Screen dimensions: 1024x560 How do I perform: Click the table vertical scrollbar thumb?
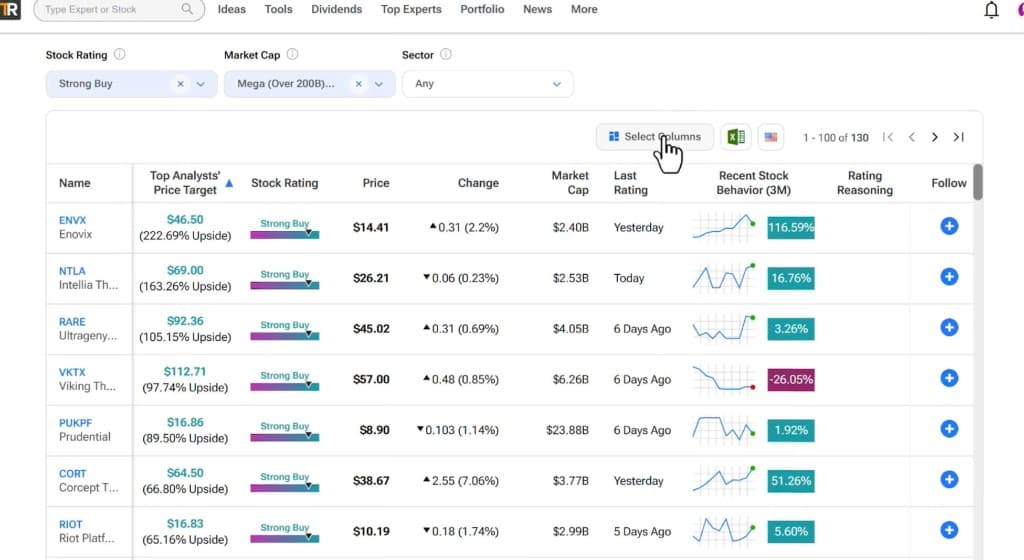coord(978,181)
